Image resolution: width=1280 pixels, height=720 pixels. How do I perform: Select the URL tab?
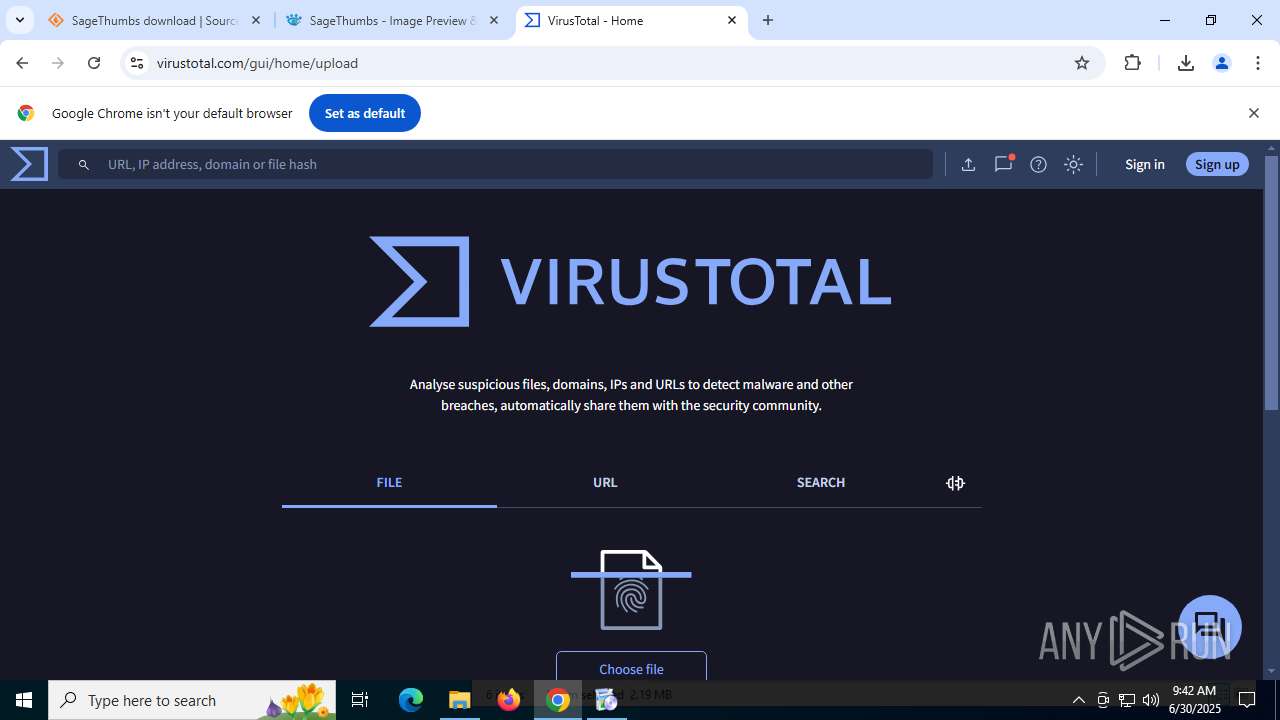click(605, 483)
